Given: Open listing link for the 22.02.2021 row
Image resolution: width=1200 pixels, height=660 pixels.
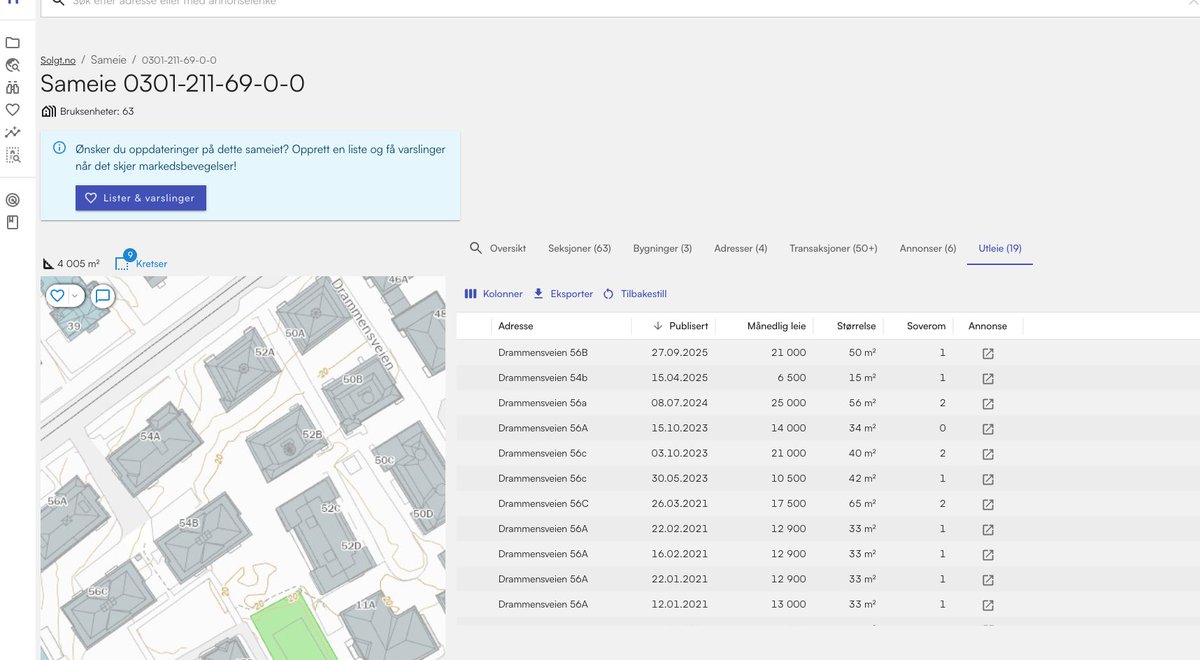Looking at the screenshot, I should coord(988,529).
